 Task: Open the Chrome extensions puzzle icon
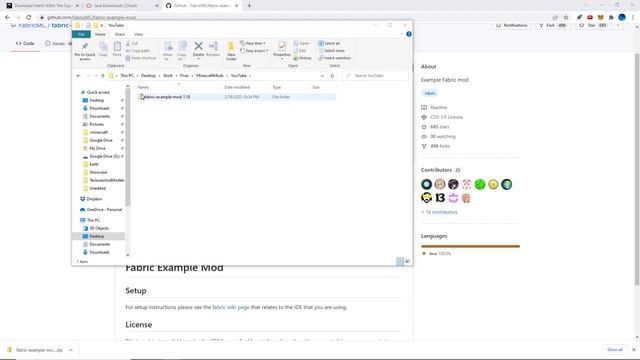pyautogui.click(x=611, y=17)
